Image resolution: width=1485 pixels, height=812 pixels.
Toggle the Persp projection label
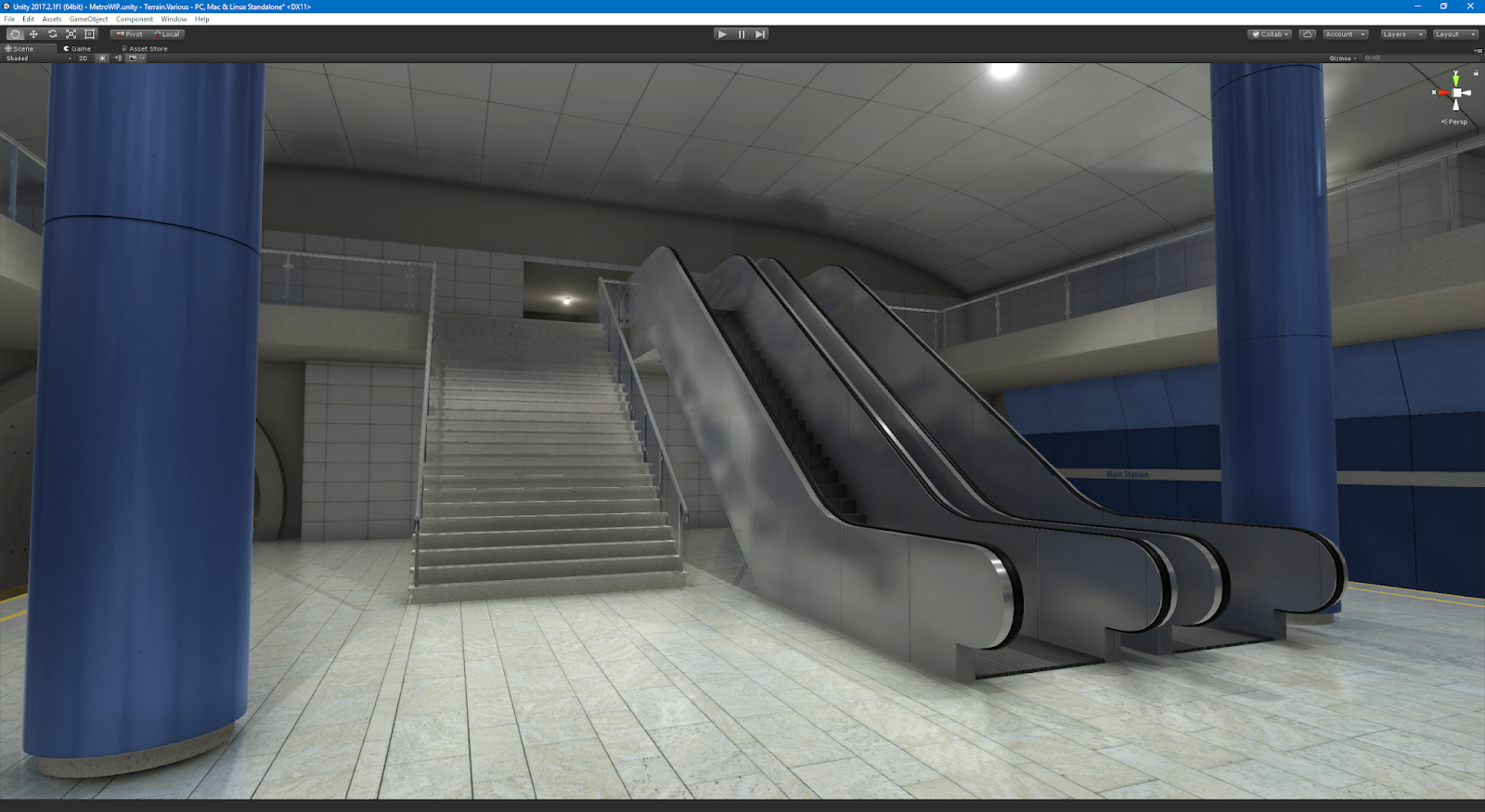tap(1455, 122)
